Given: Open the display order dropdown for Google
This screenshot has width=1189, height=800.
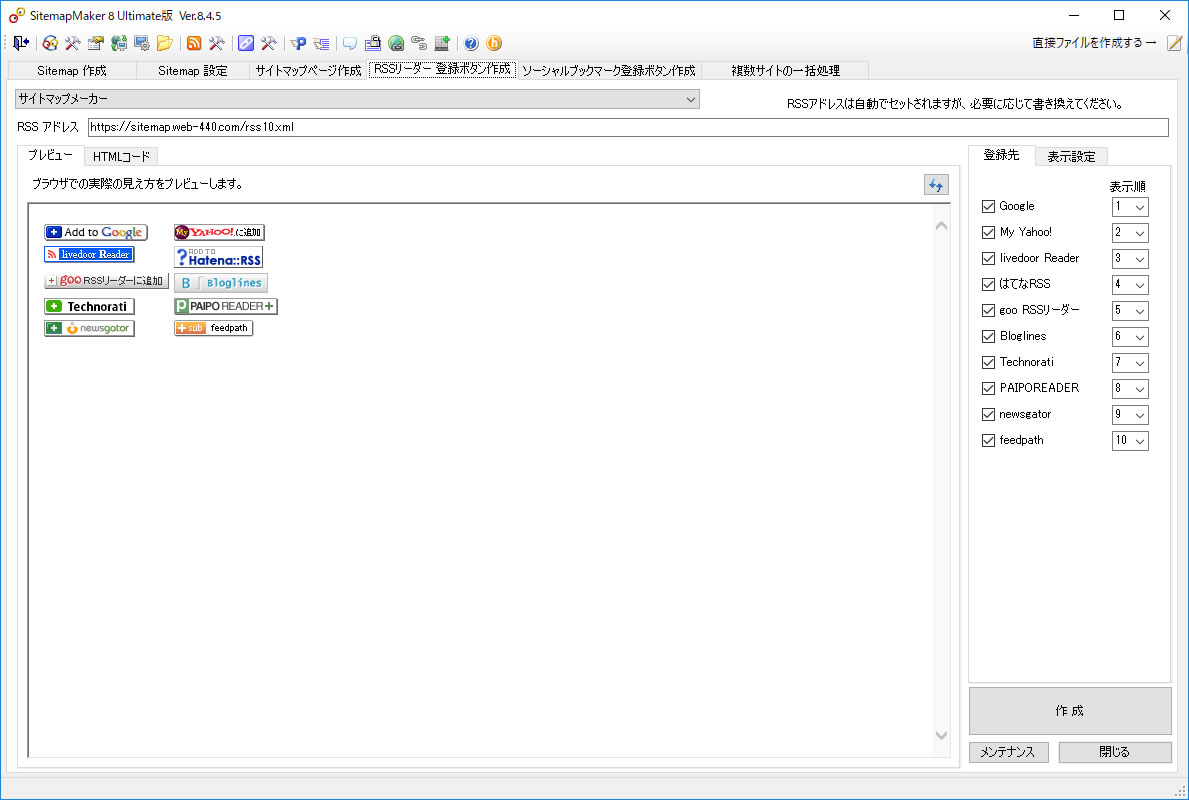Looking at the screenshot, I should click(1130, 206).
